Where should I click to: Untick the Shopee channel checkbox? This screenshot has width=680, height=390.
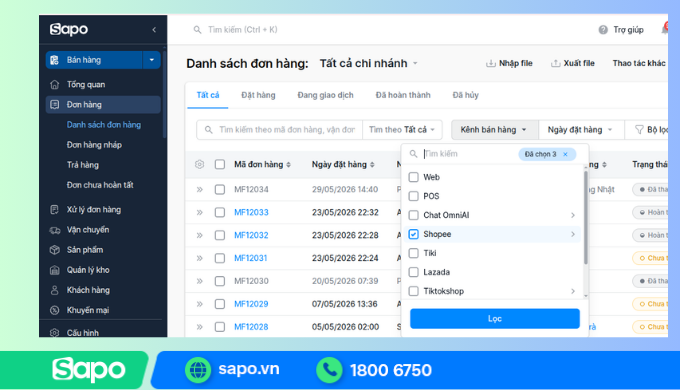click(x=414, y=234)
